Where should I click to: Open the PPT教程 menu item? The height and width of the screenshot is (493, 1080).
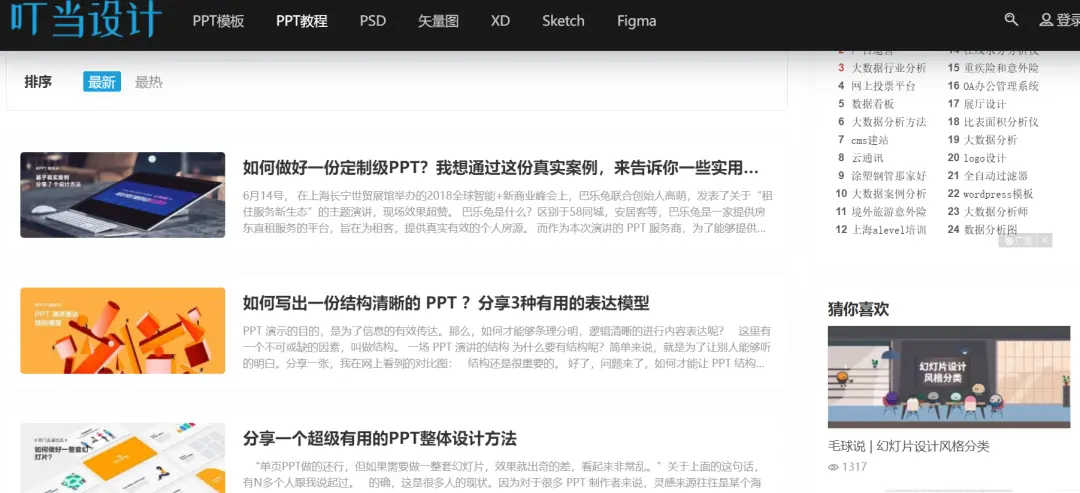(x=302, y=21)
